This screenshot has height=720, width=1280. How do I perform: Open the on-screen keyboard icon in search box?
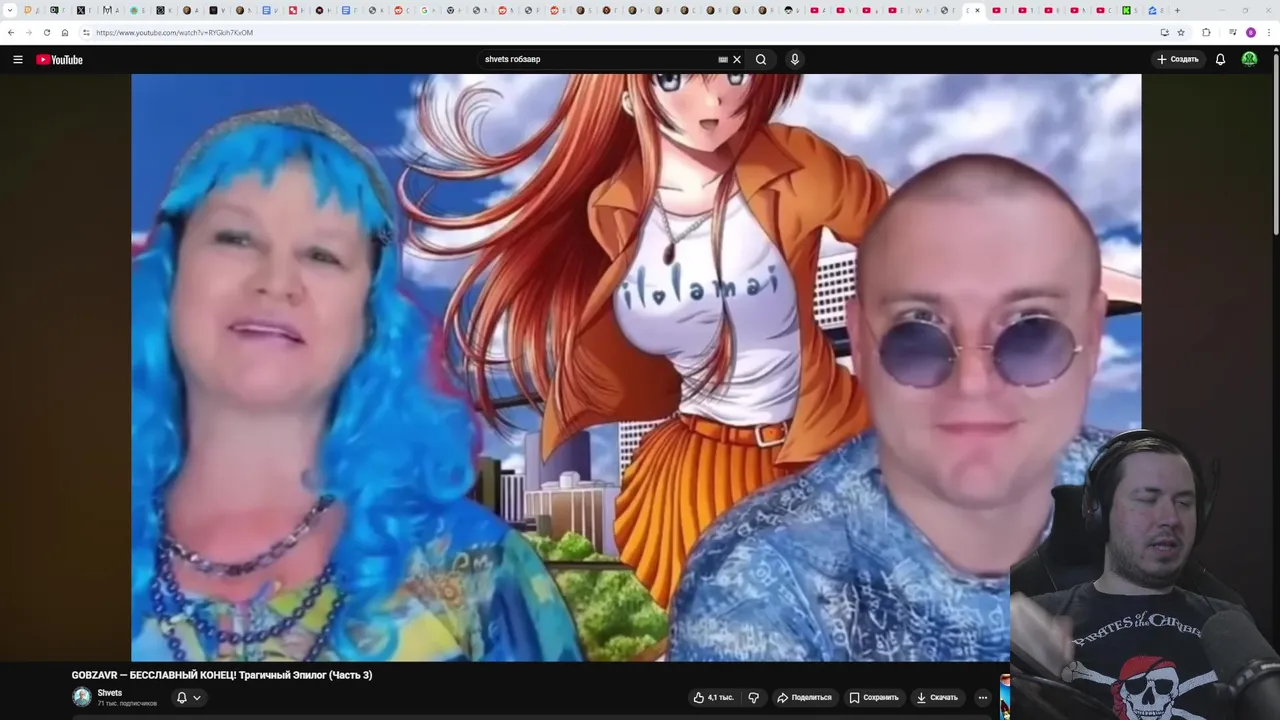tap(723, 59)
